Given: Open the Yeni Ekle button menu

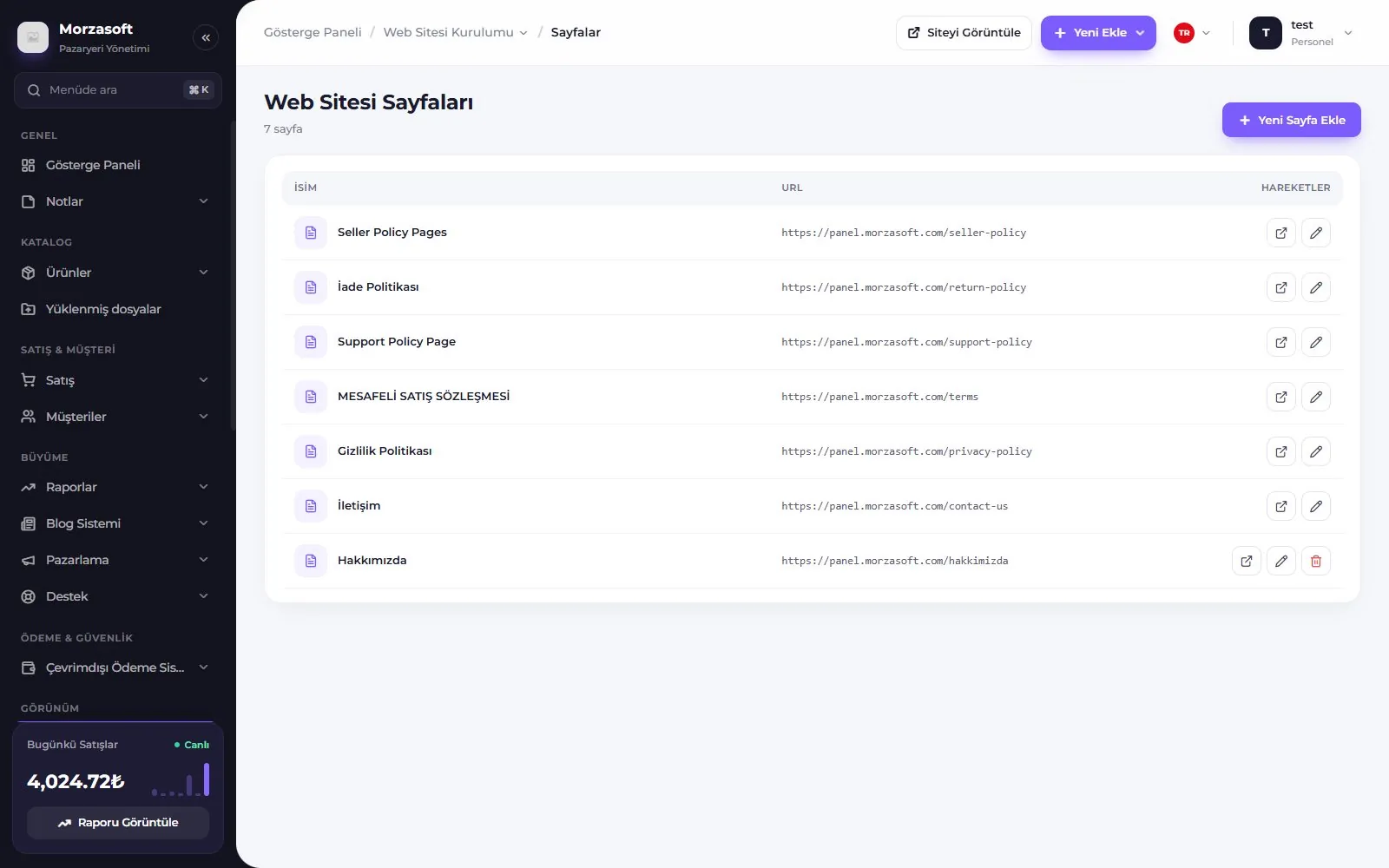Looking at the screenshot, I should click(x=1098, y=33).
